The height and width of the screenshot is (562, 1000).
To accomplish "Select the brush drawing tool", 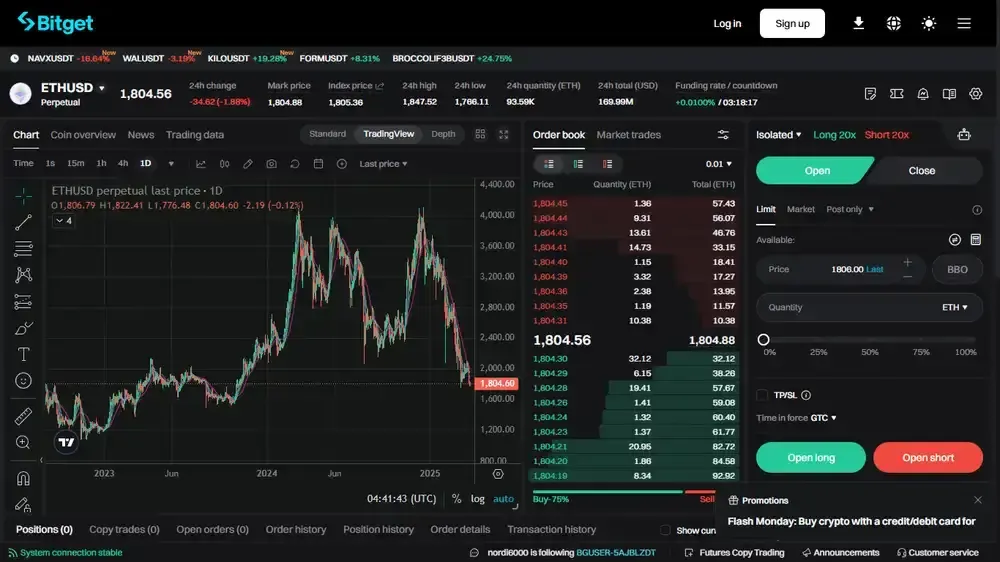I will click(x=24, y=328).
